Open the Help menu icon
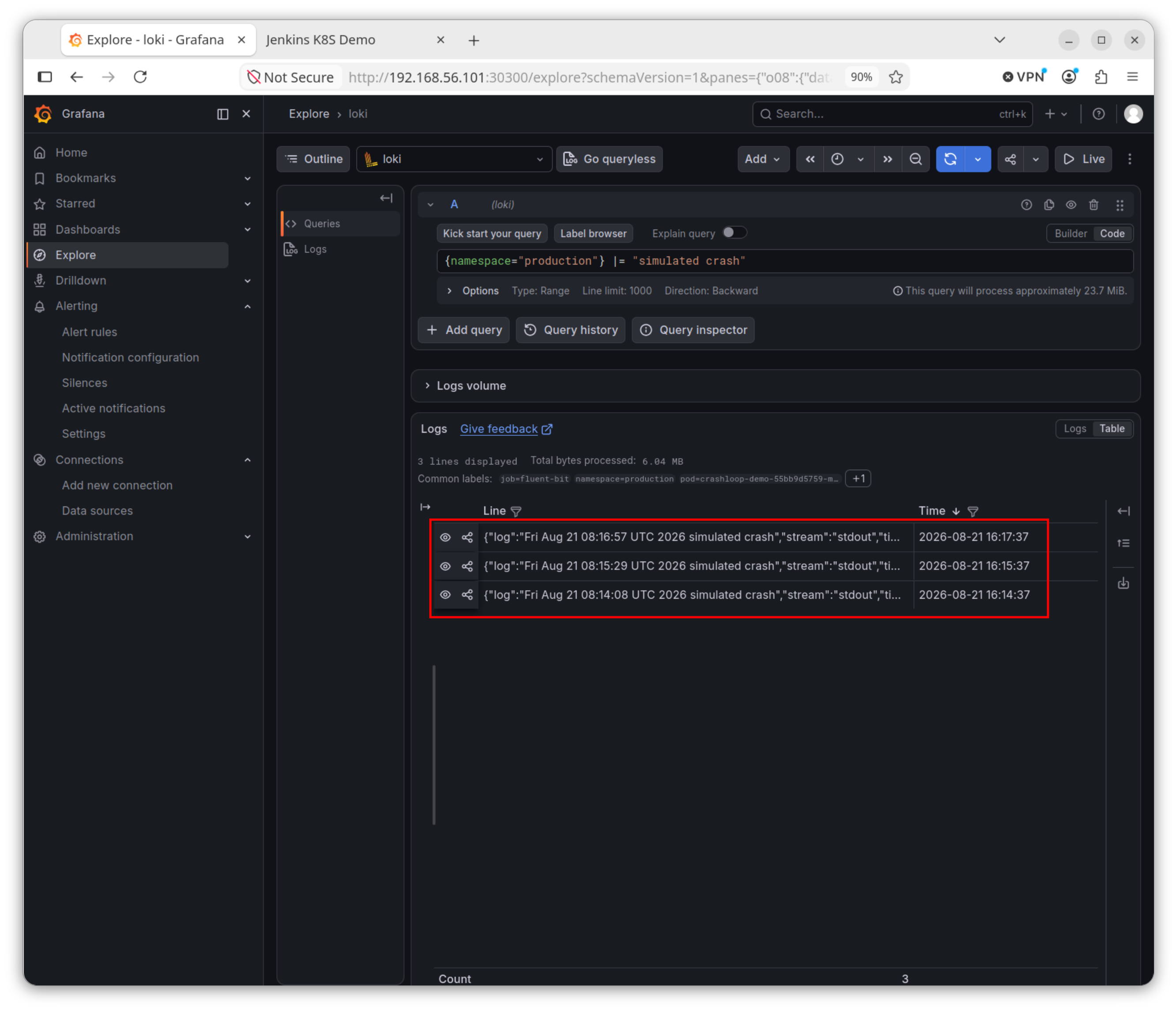 (x=1098, y=114)
